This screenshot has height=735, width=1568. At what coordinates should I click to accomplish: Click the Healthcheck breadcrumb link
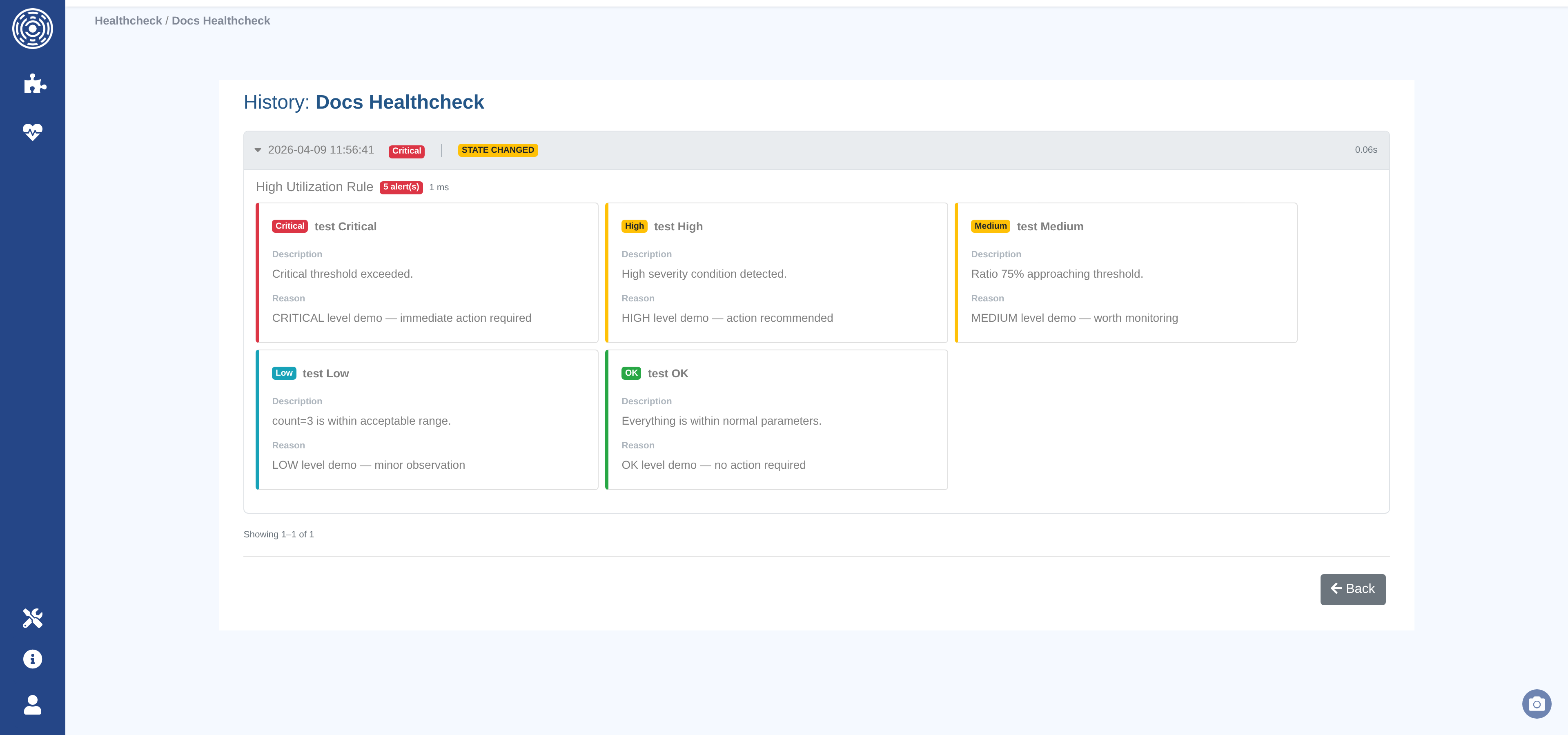coord(128,21)
